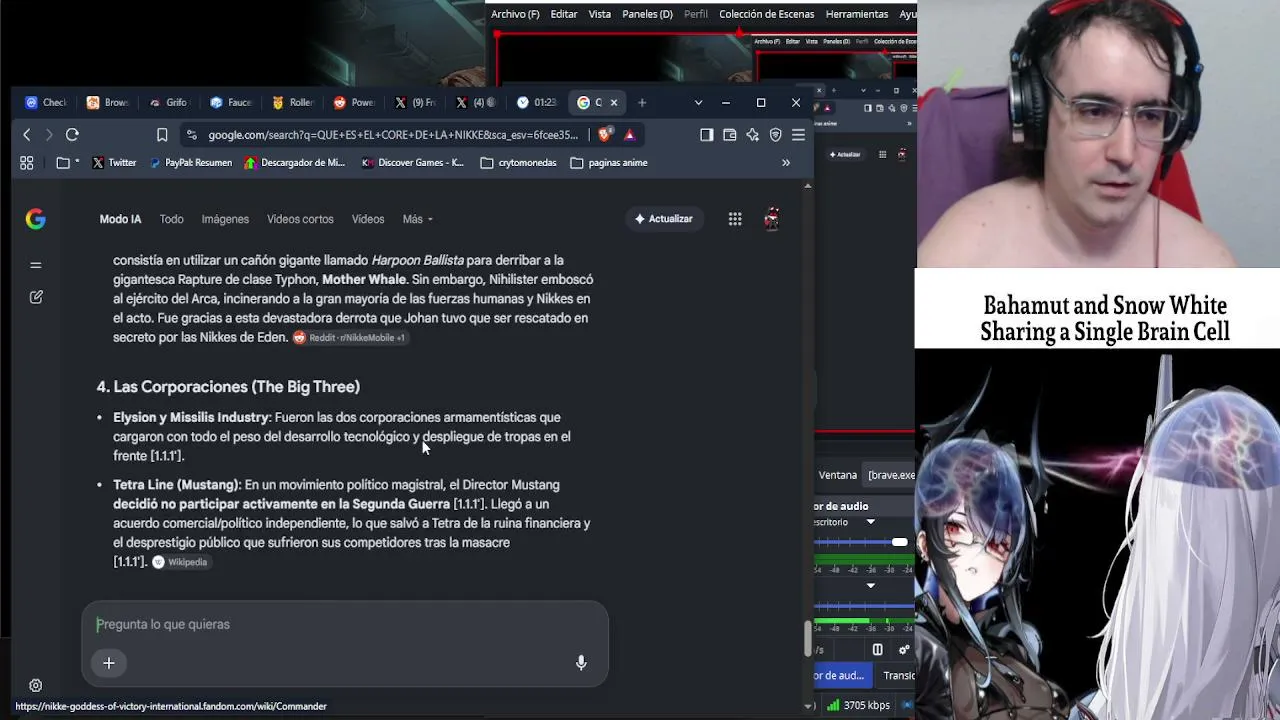Click the OBS Escritorio volume slider
Viewport: 1280px width, 720px height.
coord(861,542)
